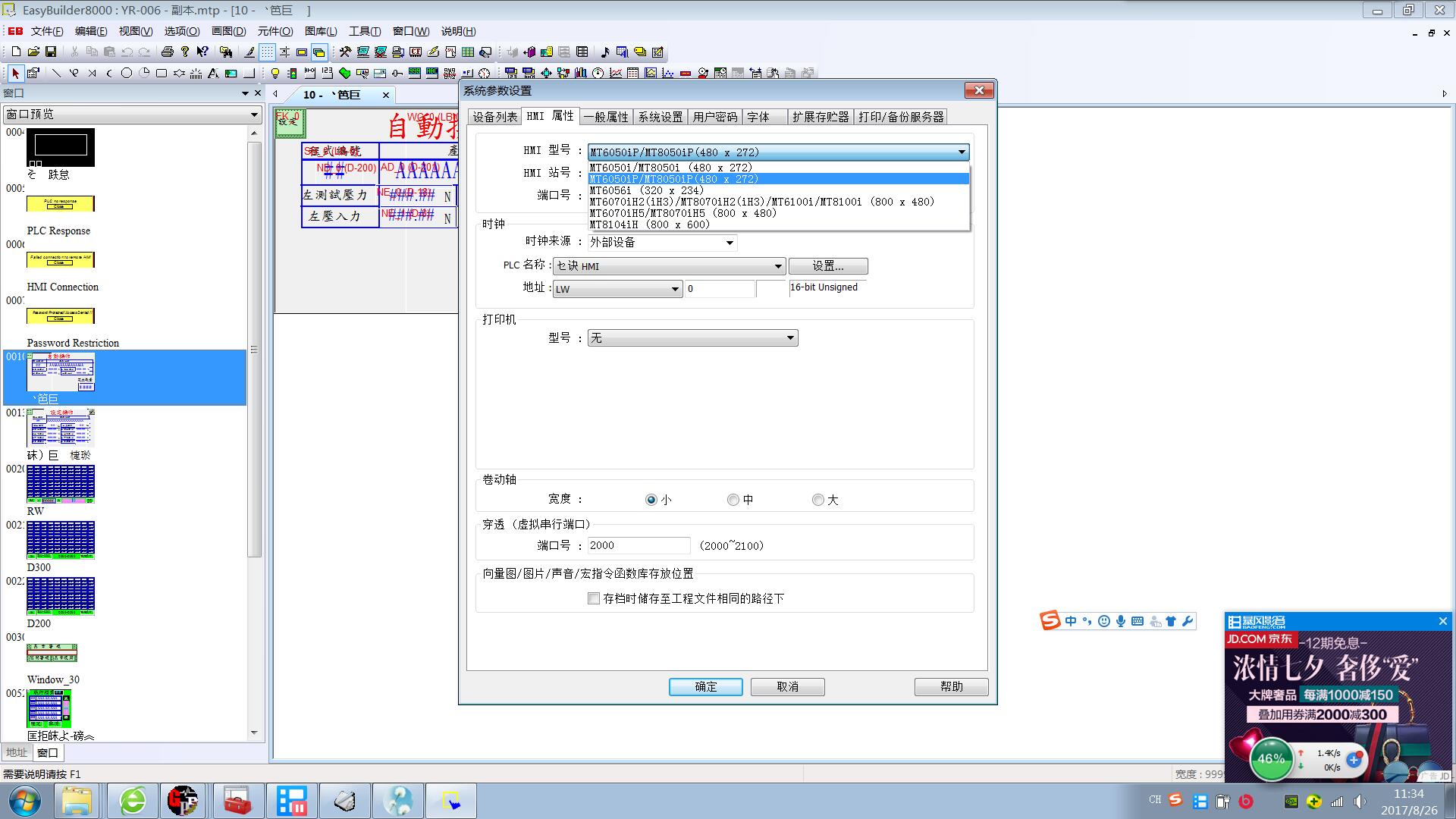Click the 设置... button

(x=827, y=266)
